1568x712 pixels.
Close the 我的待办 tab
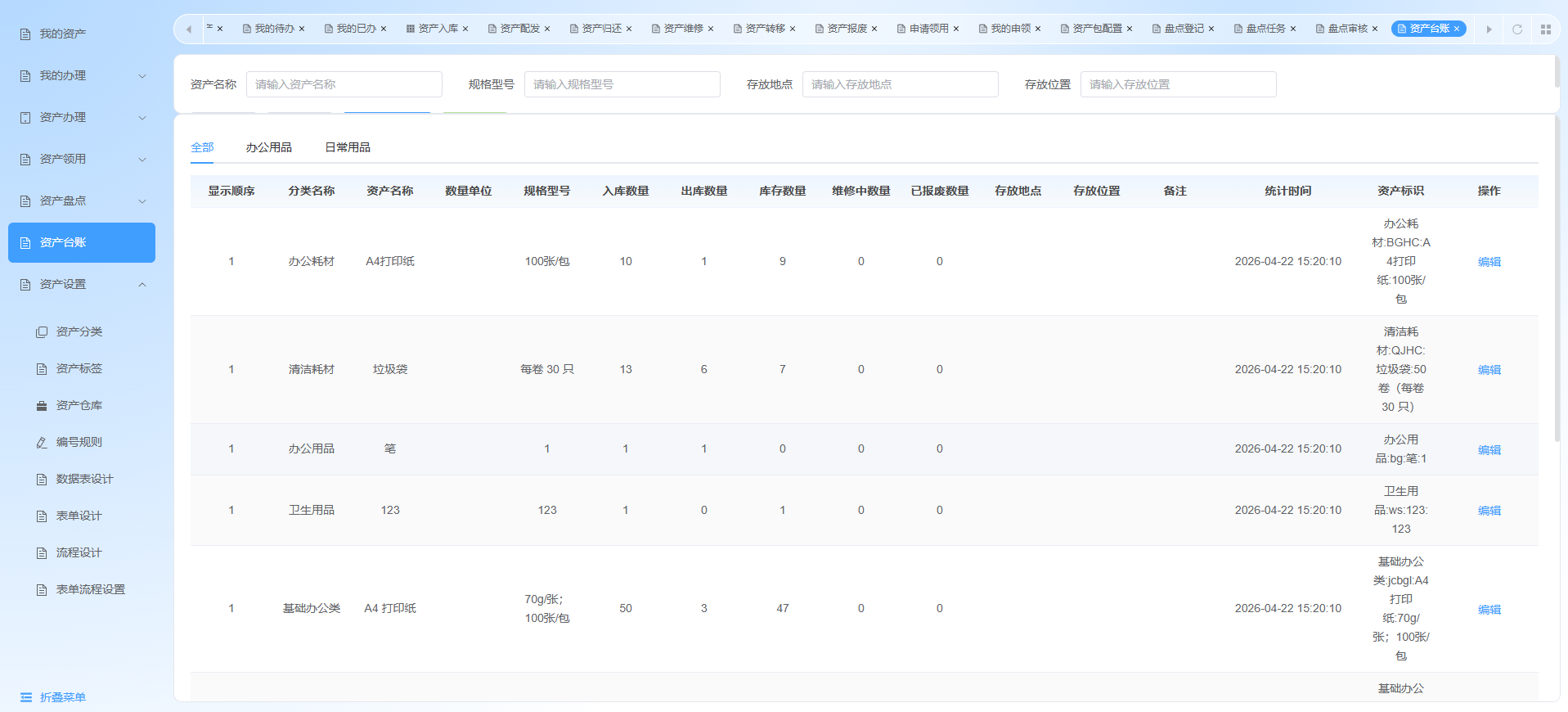[x=302, y=29]
